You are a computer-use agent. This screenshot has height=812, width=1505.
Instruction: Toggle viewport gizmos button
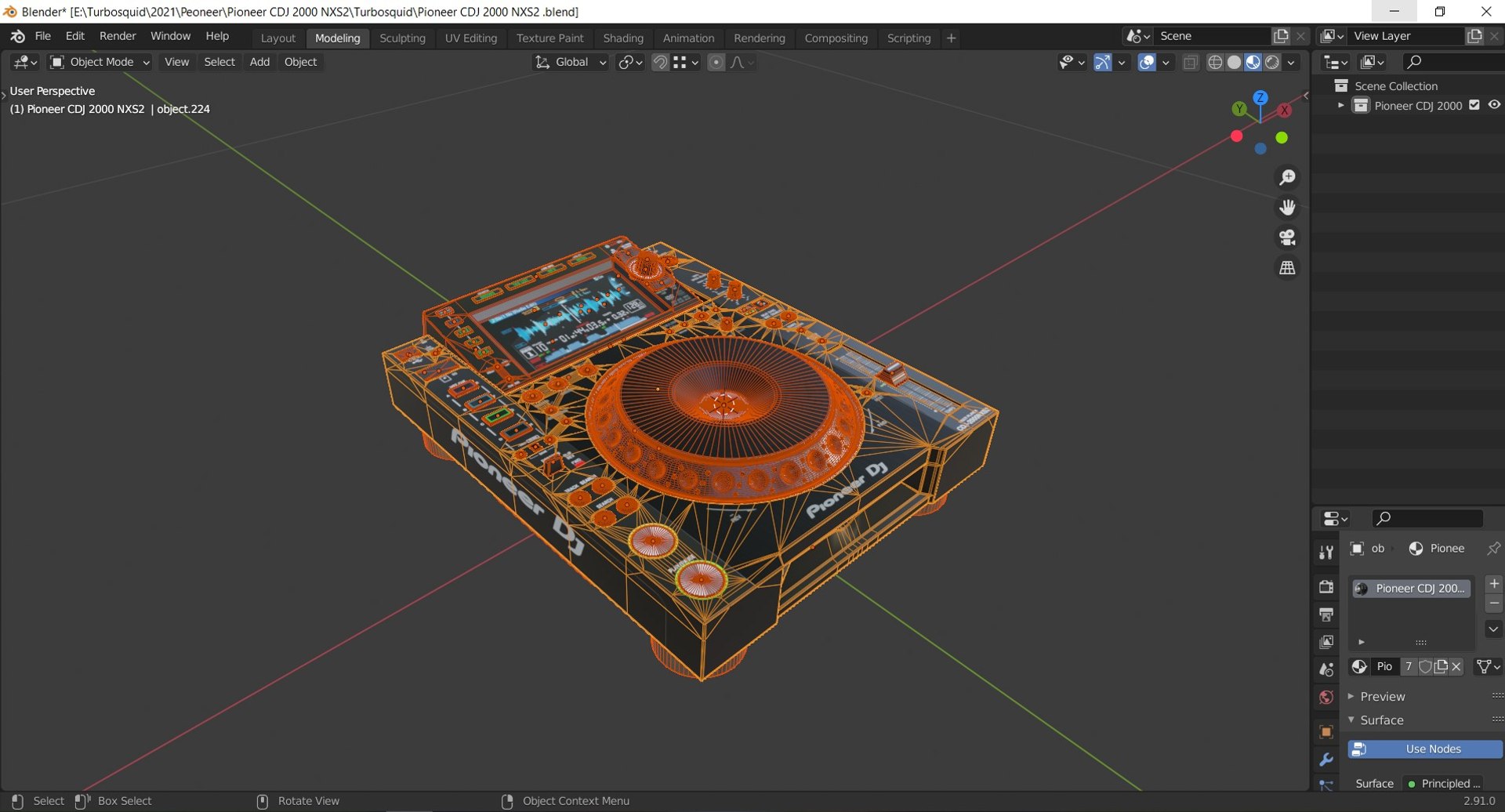click(x=1103, y=62)
